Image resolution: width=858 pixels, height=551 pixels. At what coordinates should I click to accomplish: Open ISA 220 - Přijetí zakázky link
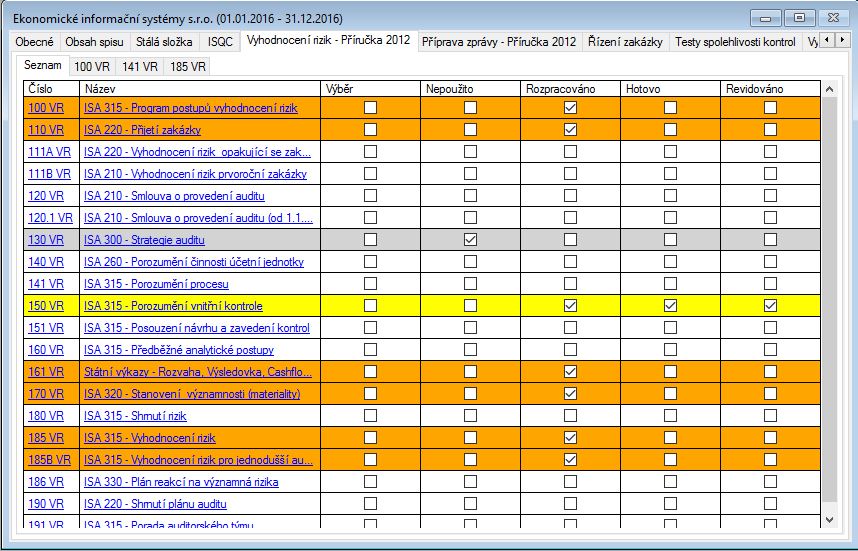coord(142,130)
